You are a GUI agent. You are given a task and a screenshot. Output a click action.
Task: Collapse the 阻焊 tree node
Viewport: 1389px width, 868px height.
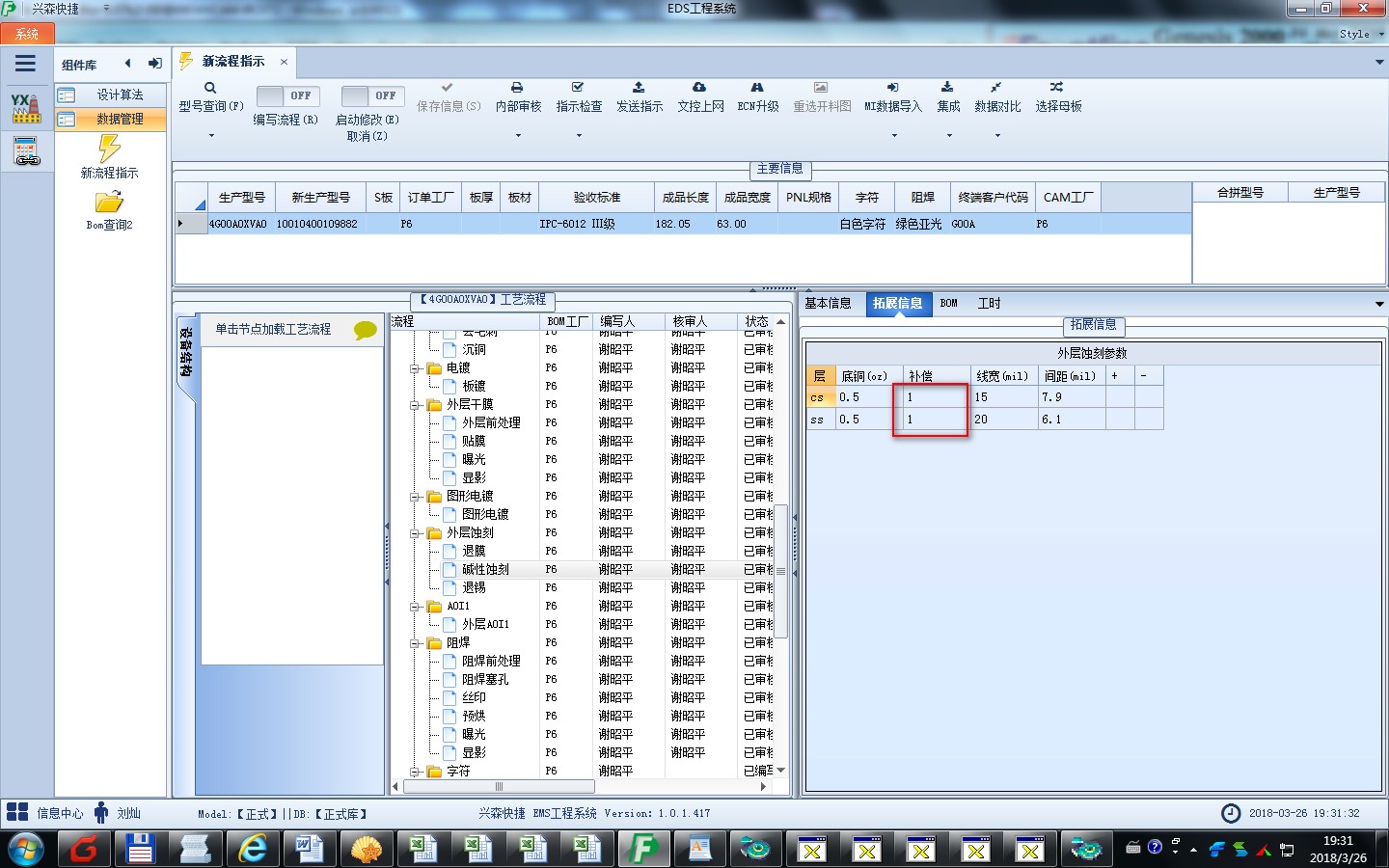tap(415, 643)
